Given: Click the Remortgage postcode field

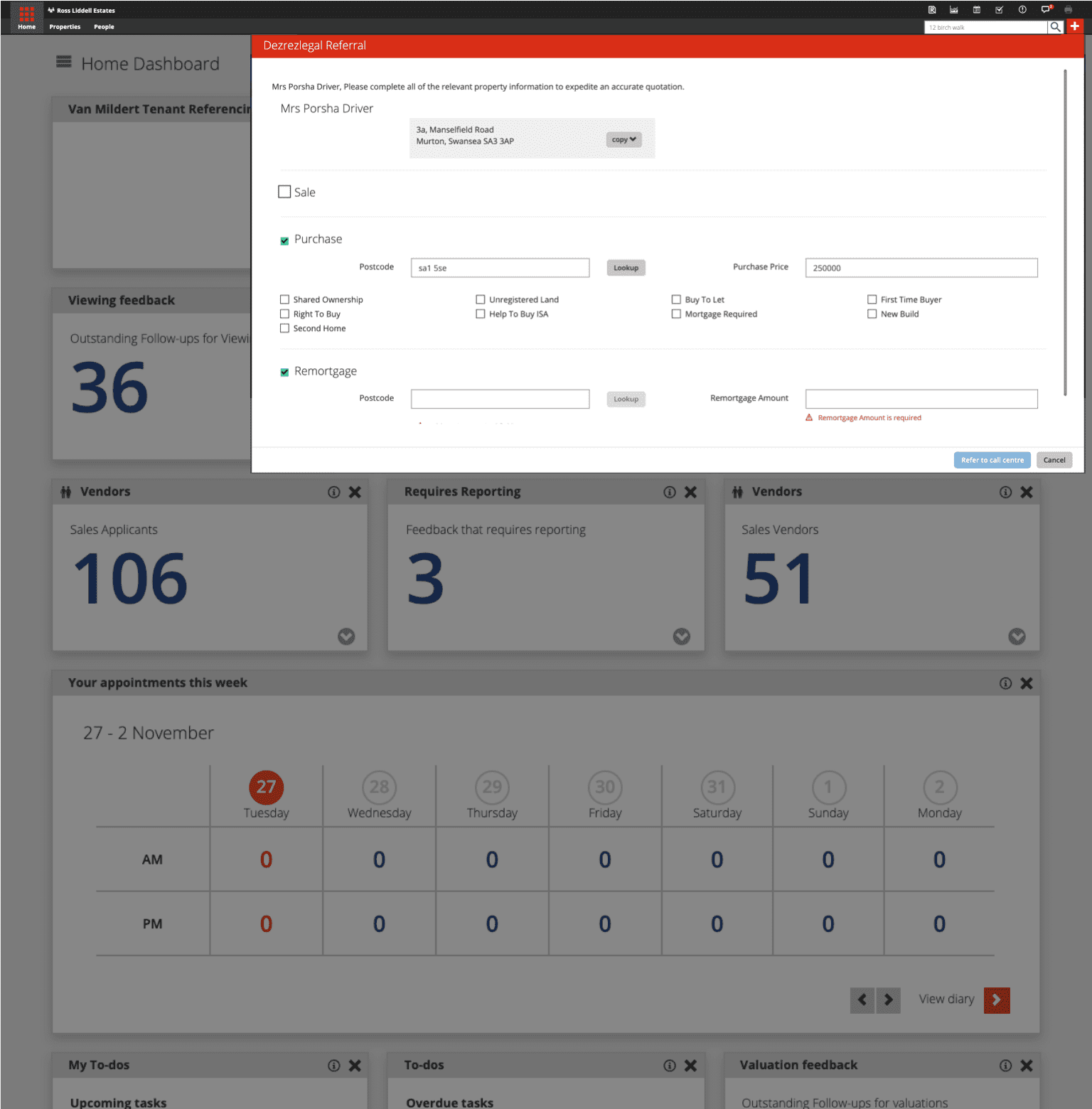Looking at the screenshot, I should click(500, 399).
